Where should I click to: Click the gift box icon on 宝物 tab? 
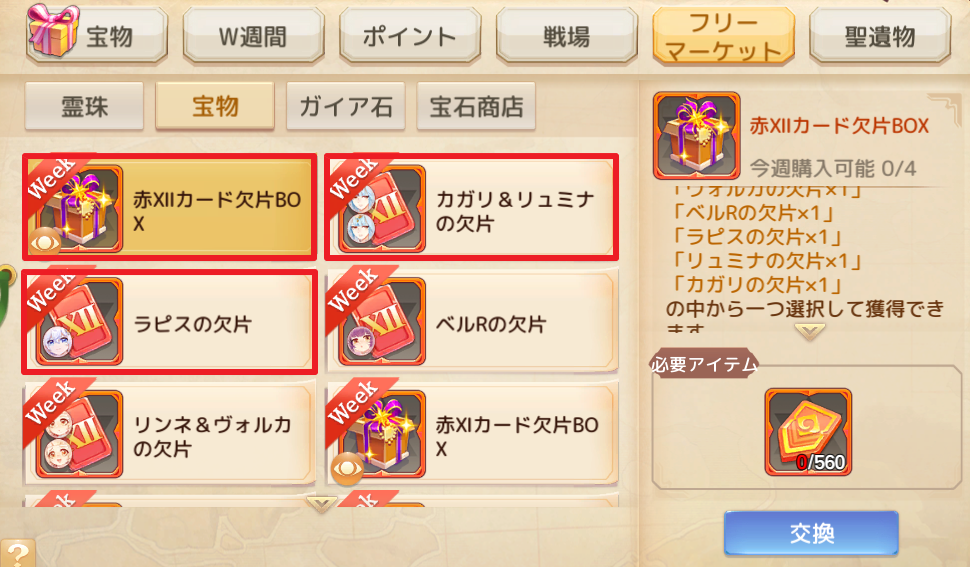pos(53,31)
